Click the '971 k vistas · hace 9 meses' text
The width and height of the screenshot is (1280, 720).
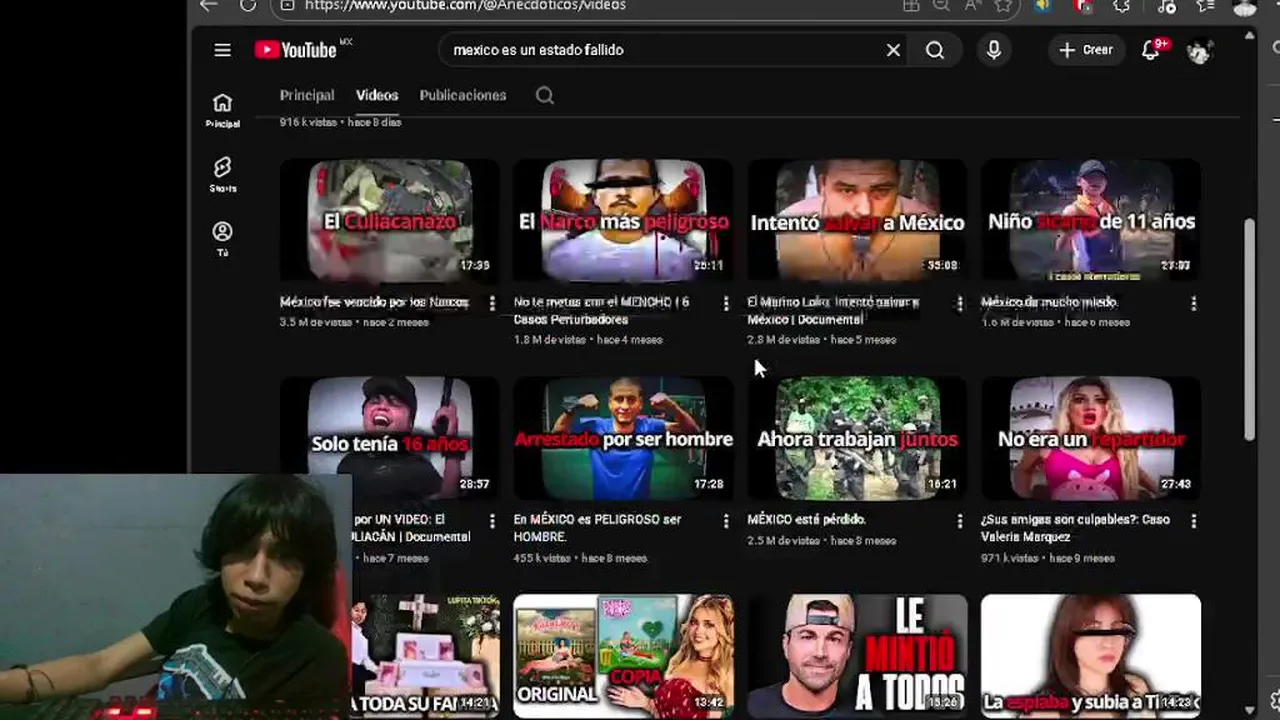point(1048,558)
